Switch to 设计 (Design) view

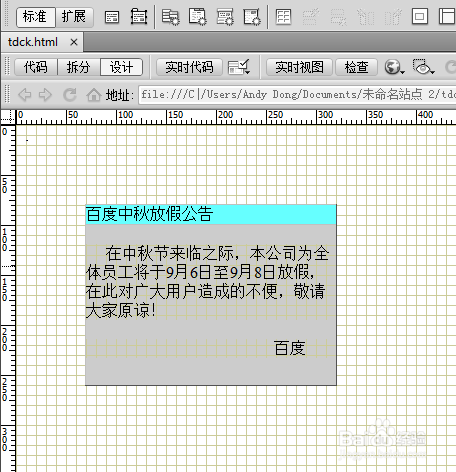[121, 67]
